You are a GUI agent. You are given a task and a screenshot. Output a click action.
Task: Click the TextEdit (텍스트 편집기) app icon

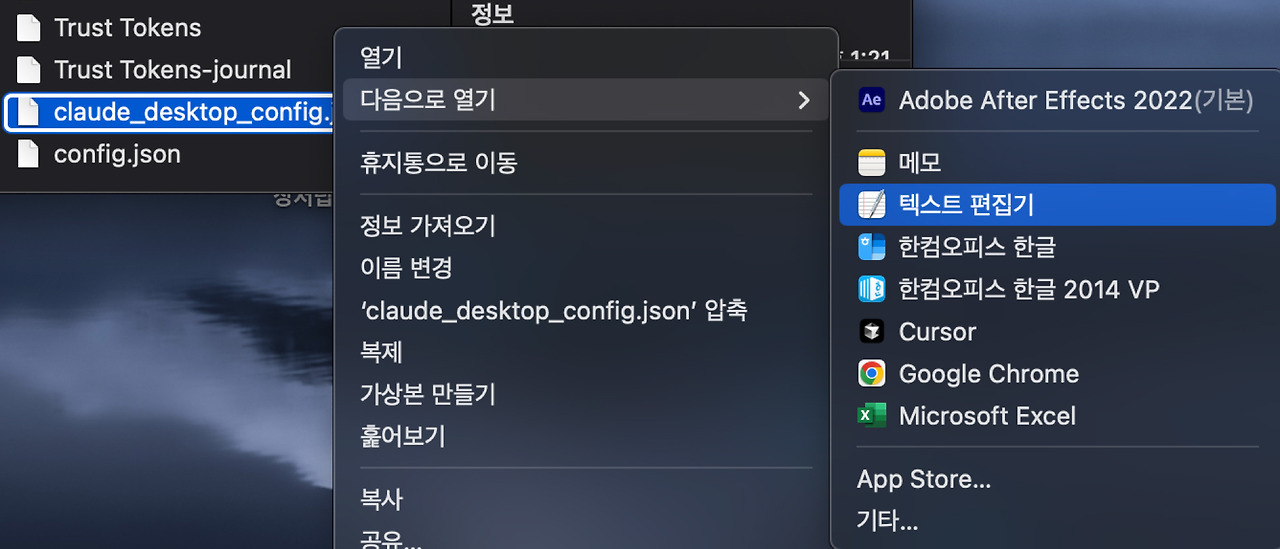pos(872,205)
